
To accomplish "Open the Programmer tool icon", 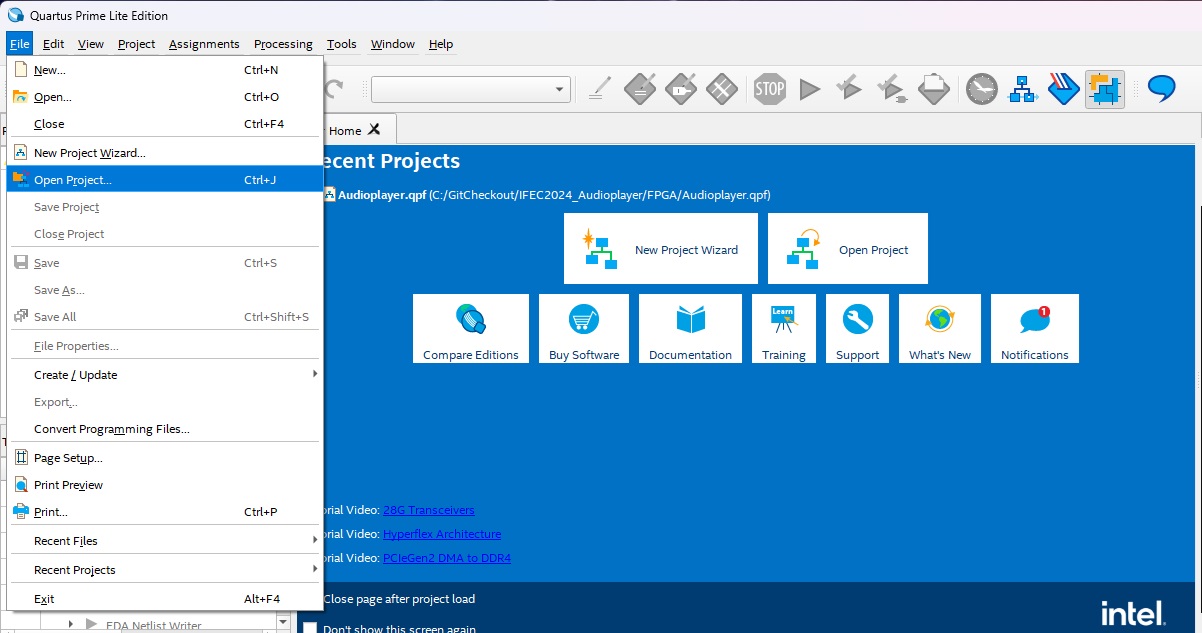I will 1063,89.
